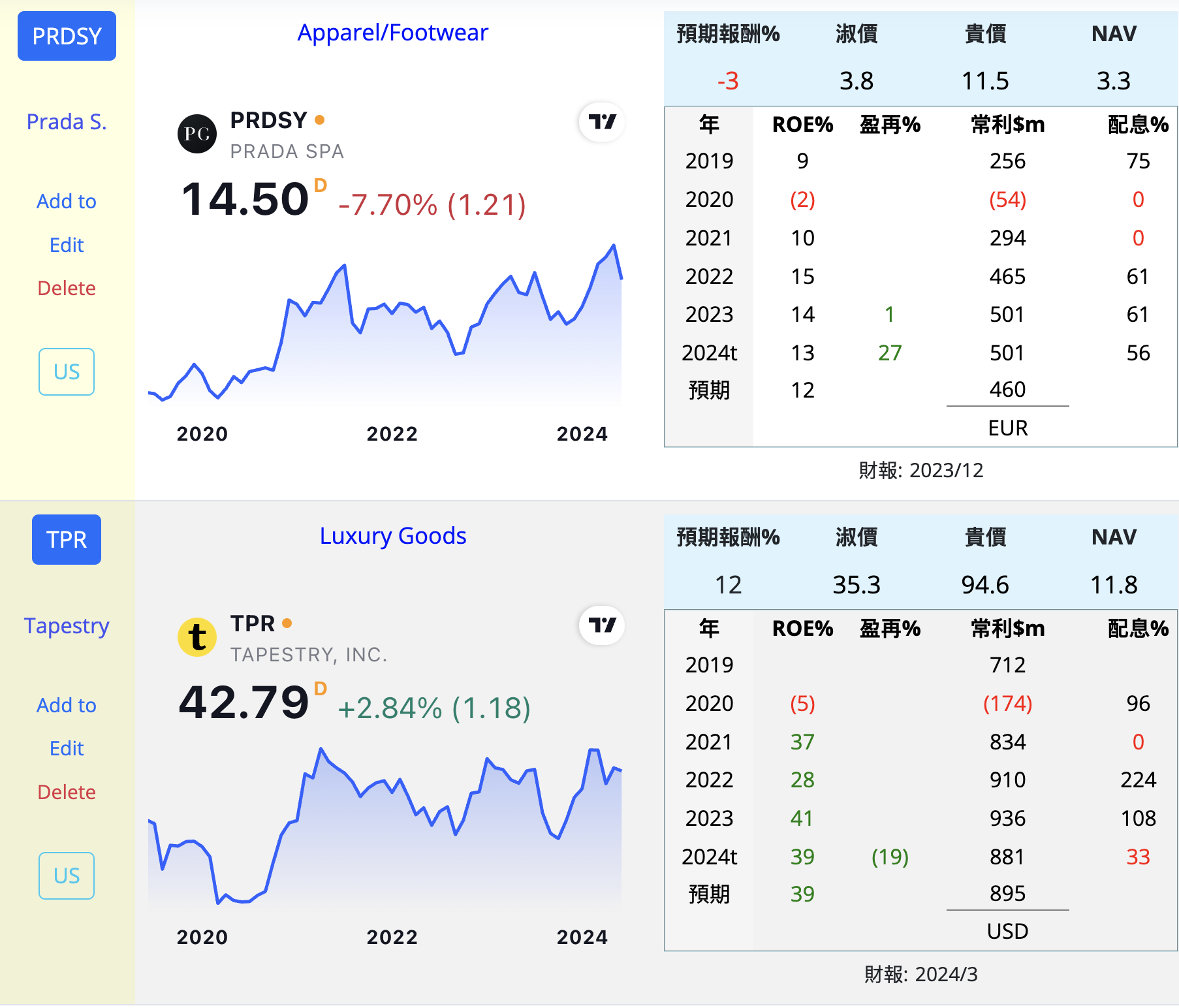Click Tapestry 2022 dividend 224

tap(1139, 780)
